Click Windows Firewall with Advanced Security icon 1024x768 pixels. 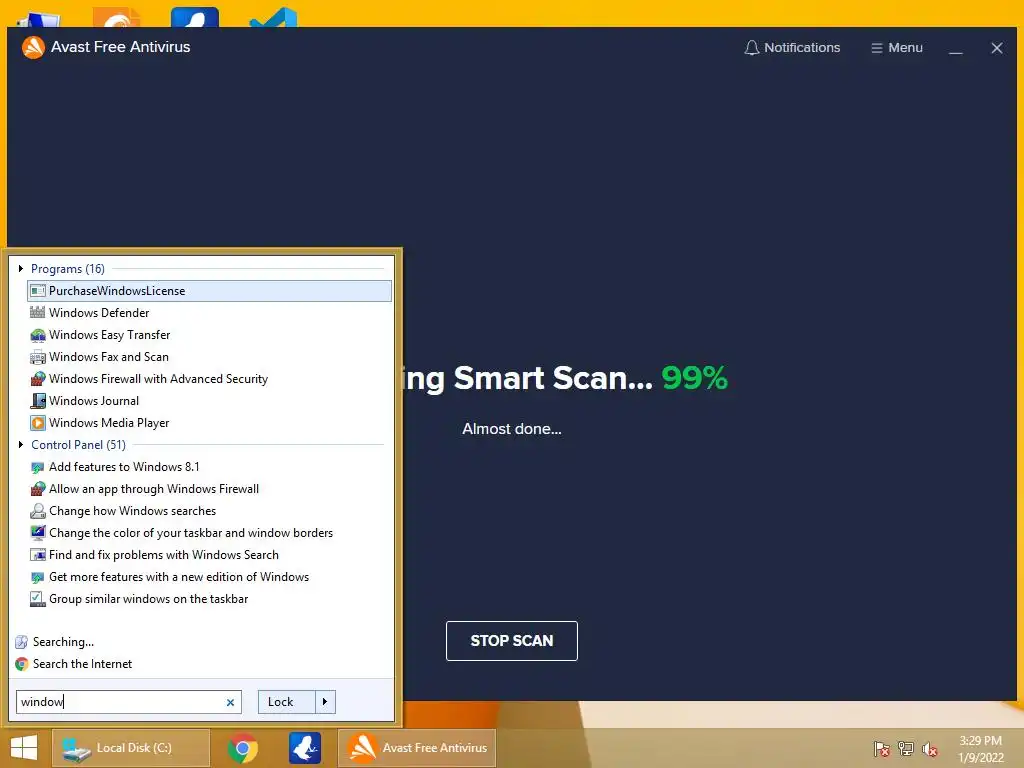pos(38,379)
